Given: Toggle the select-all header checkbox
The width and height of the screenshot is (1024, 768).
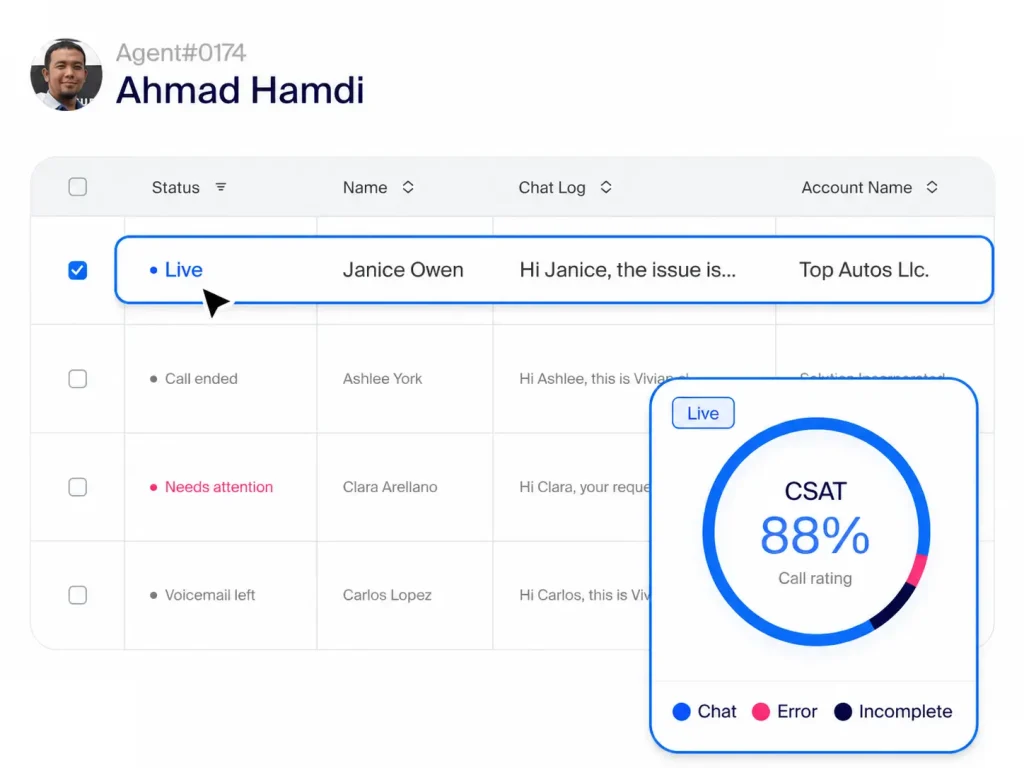Looking at the screenshot, I should [78, 187].
